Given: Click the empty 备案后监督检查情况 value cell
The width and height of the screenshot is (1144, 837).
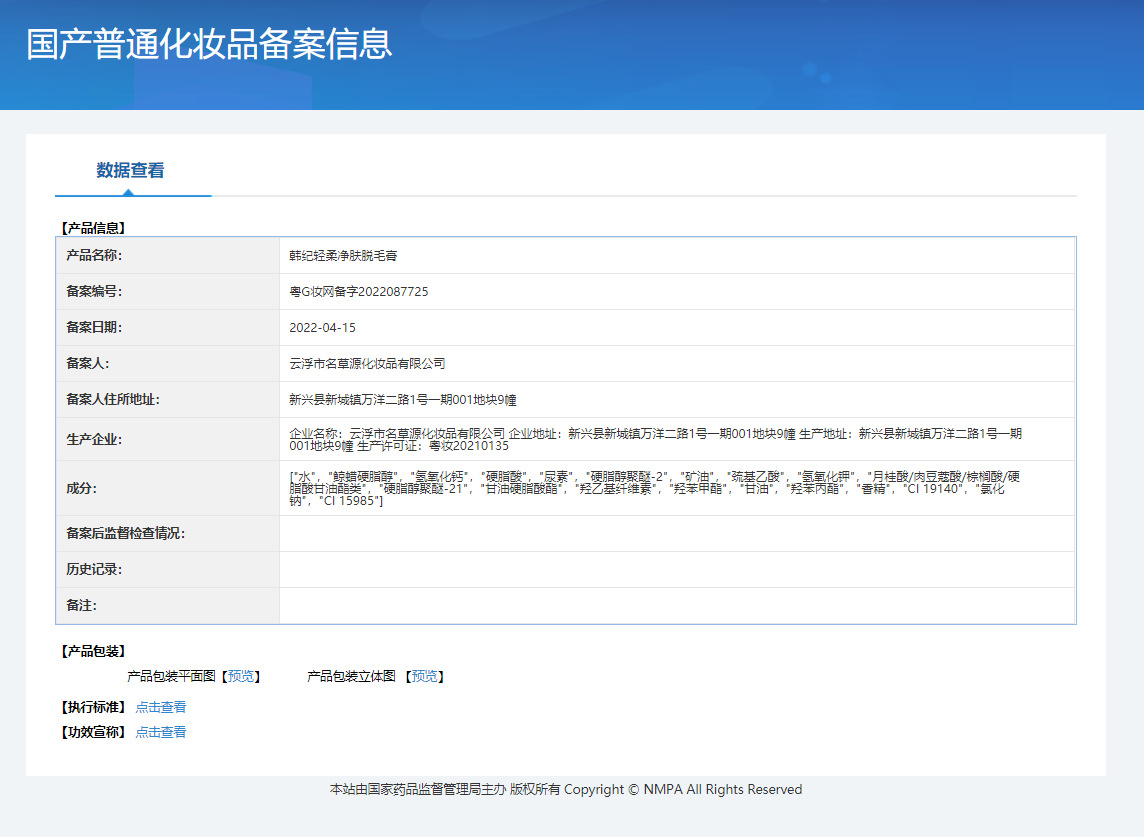Looking at the screenshot, I should pos(676,534).
